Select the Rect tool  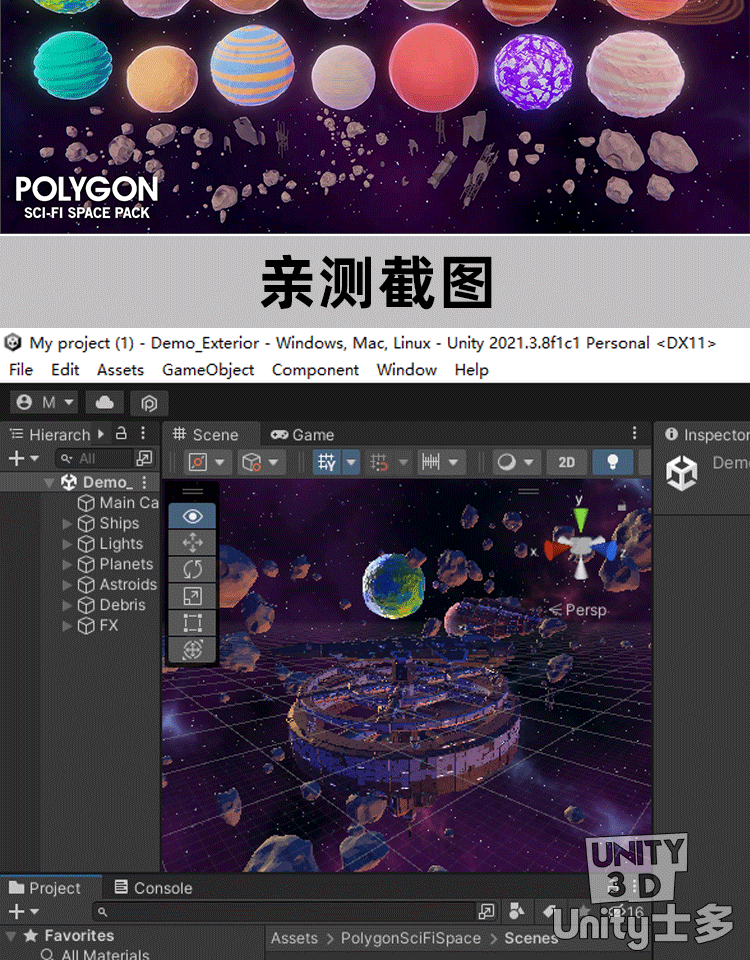192,623
